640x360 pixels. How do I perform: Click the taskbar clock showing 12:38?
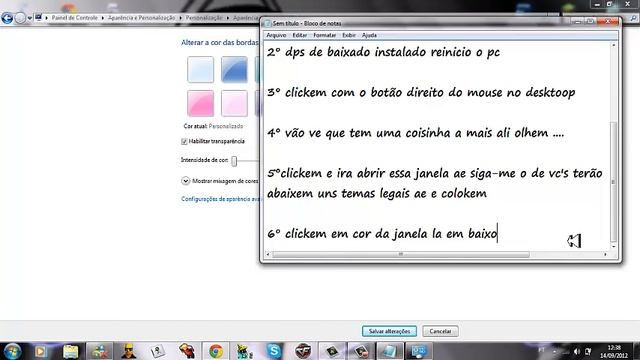[x=614, y=351]
